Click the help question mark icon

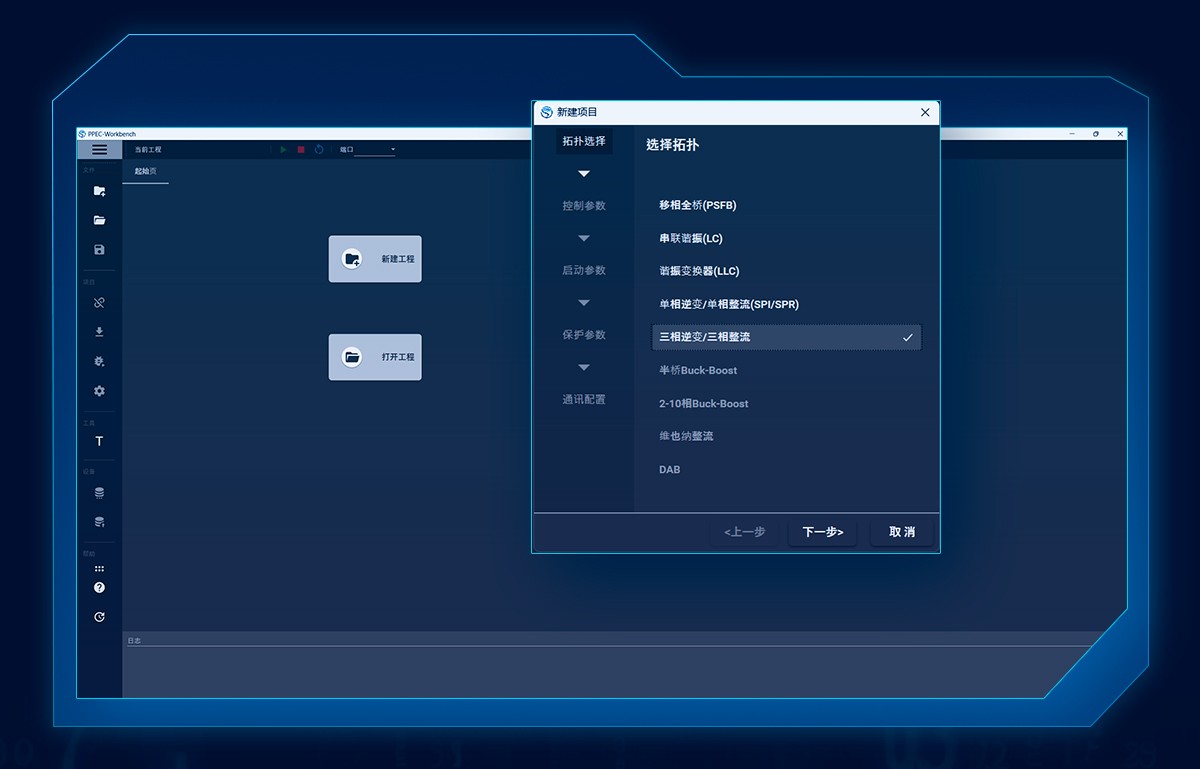98,588
